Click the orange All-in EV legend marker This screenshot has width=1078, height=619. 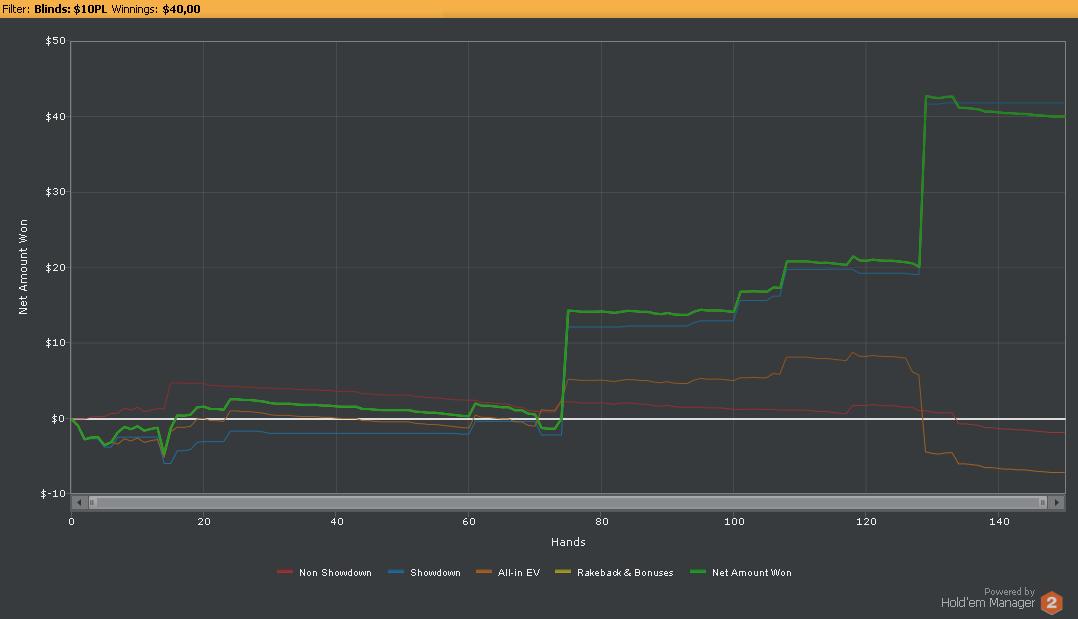click(484, 573)
